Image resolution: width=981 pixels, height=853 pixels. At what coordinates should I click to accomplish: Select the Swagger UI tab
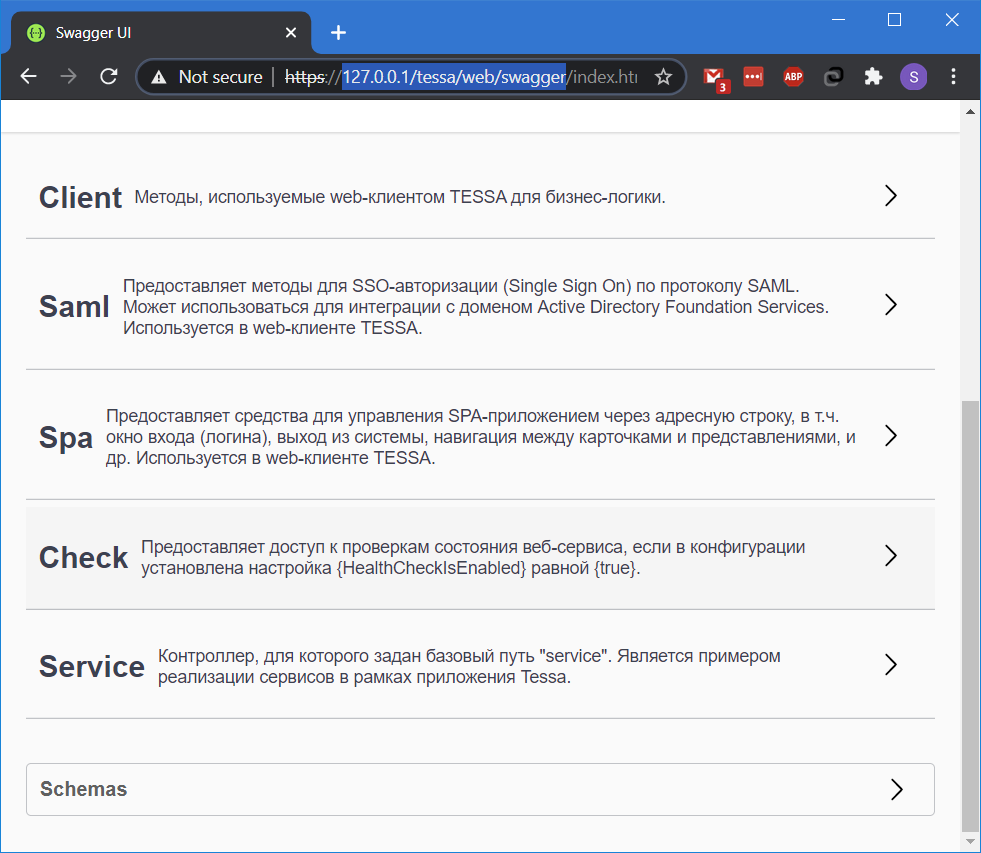[x=161, y=33]
